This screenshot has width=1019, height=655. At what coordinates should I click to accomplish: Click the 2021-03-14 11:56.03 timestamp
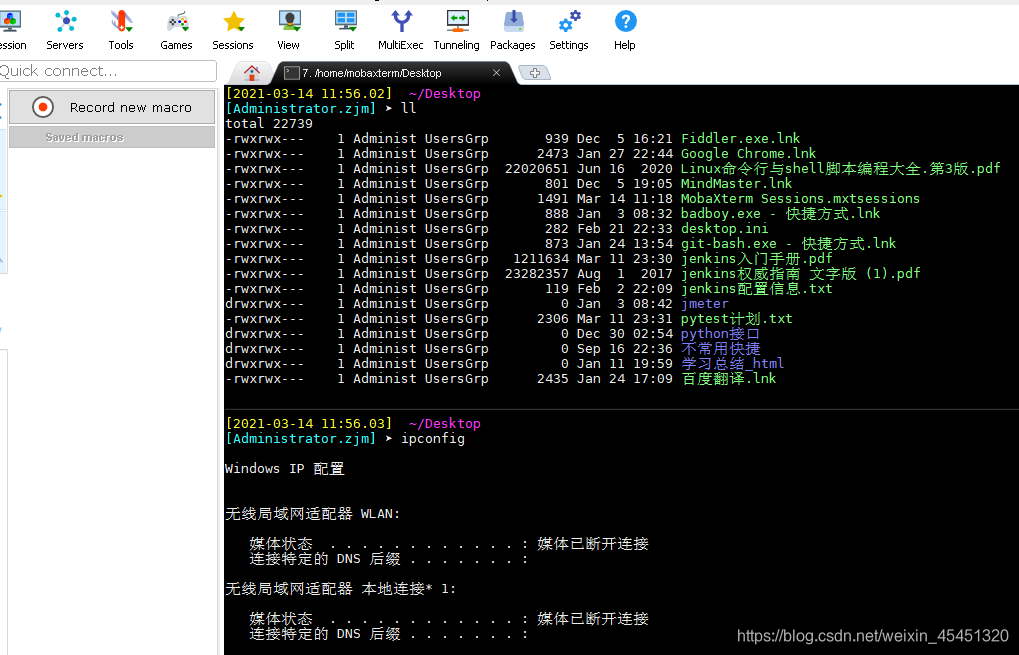coord(309,424)
